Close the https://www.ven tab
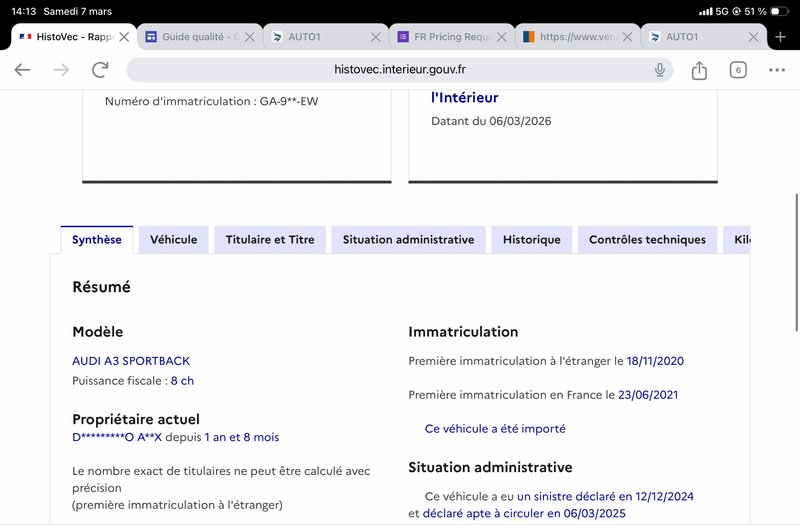The height and width of the screenshot is (525, 800). click(628, 37)
